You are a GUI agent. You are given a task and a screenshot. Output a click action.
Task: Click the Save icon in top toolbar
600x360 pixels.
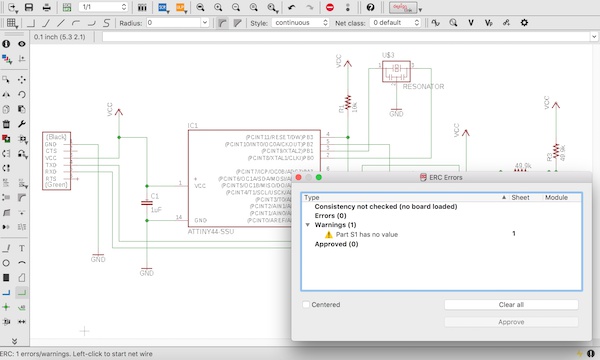pos(29,7)
